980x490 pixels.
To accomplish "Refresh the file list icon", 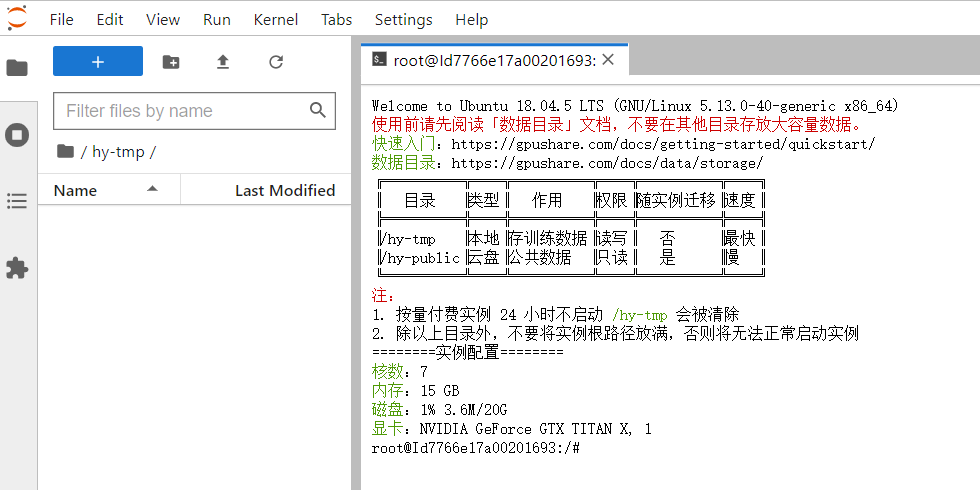I will coord(276,61).
